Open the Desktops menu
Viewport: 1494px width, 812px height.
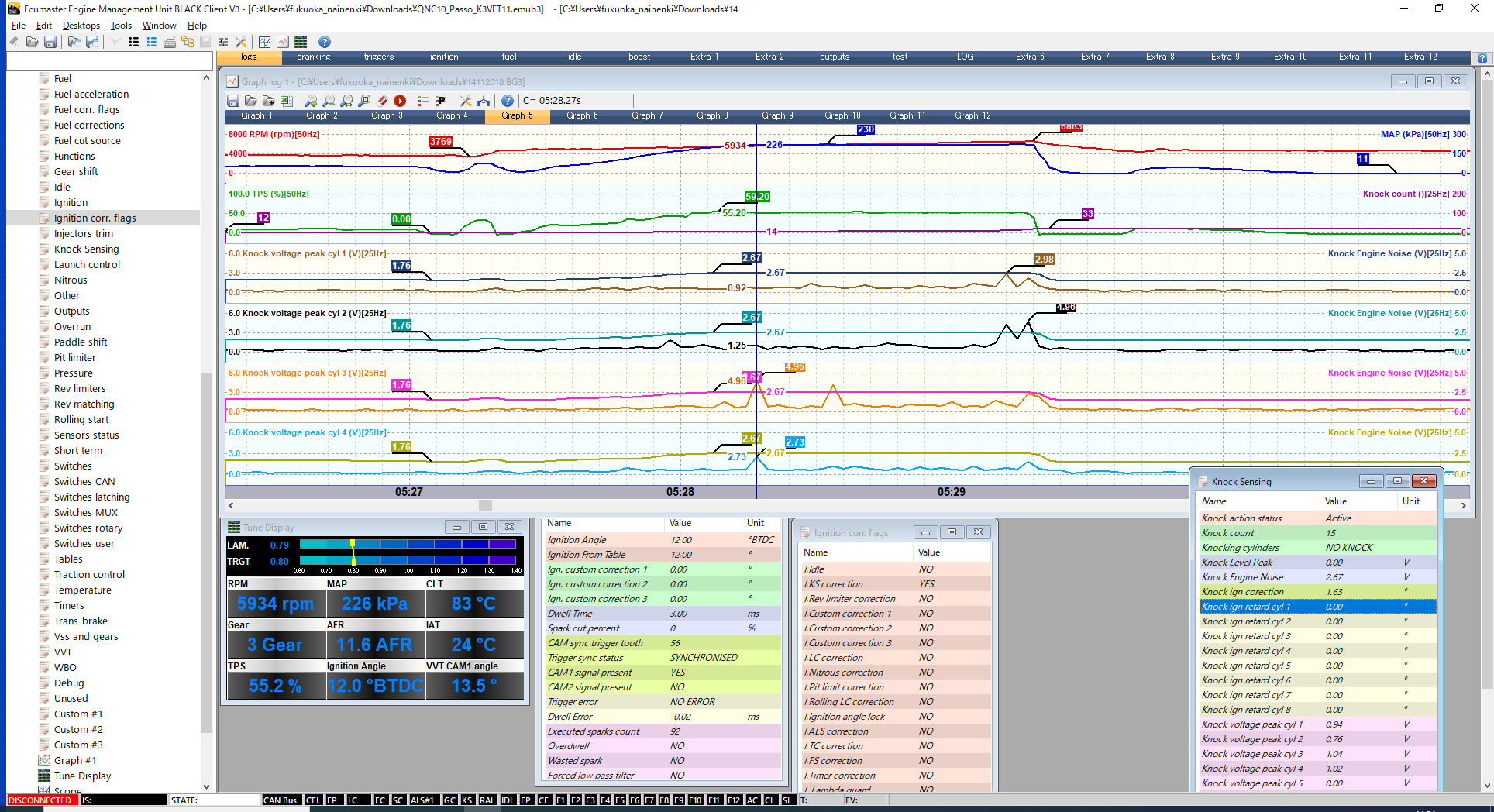pos(81,26)
